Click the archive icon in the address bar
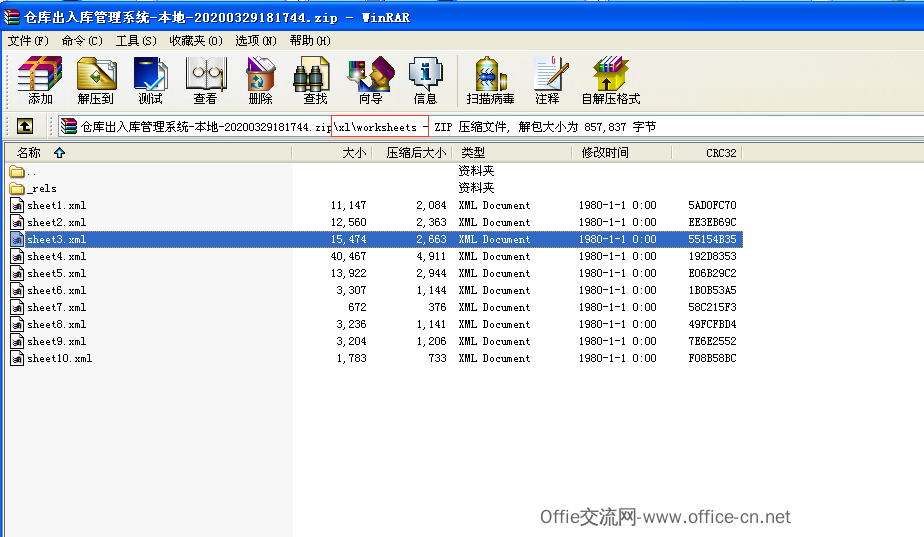924x537 pixels. [69, 126]
